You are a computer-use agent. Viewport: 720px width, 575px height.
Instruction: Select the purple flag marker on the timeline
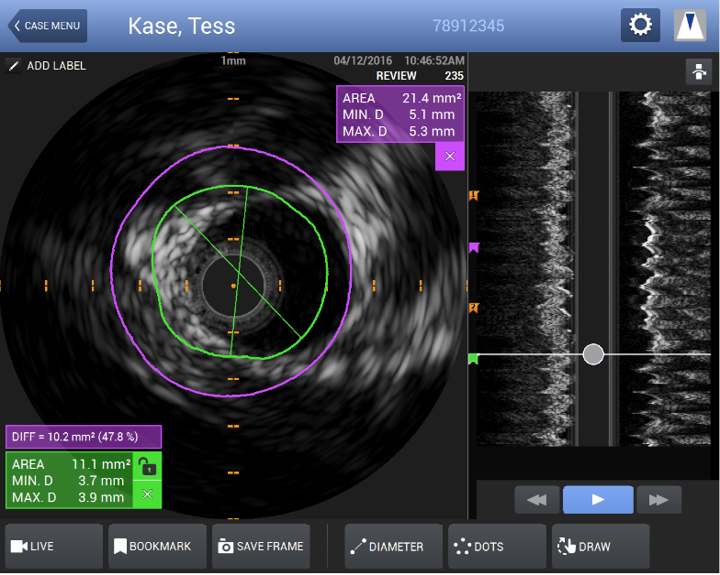[474, 248]
